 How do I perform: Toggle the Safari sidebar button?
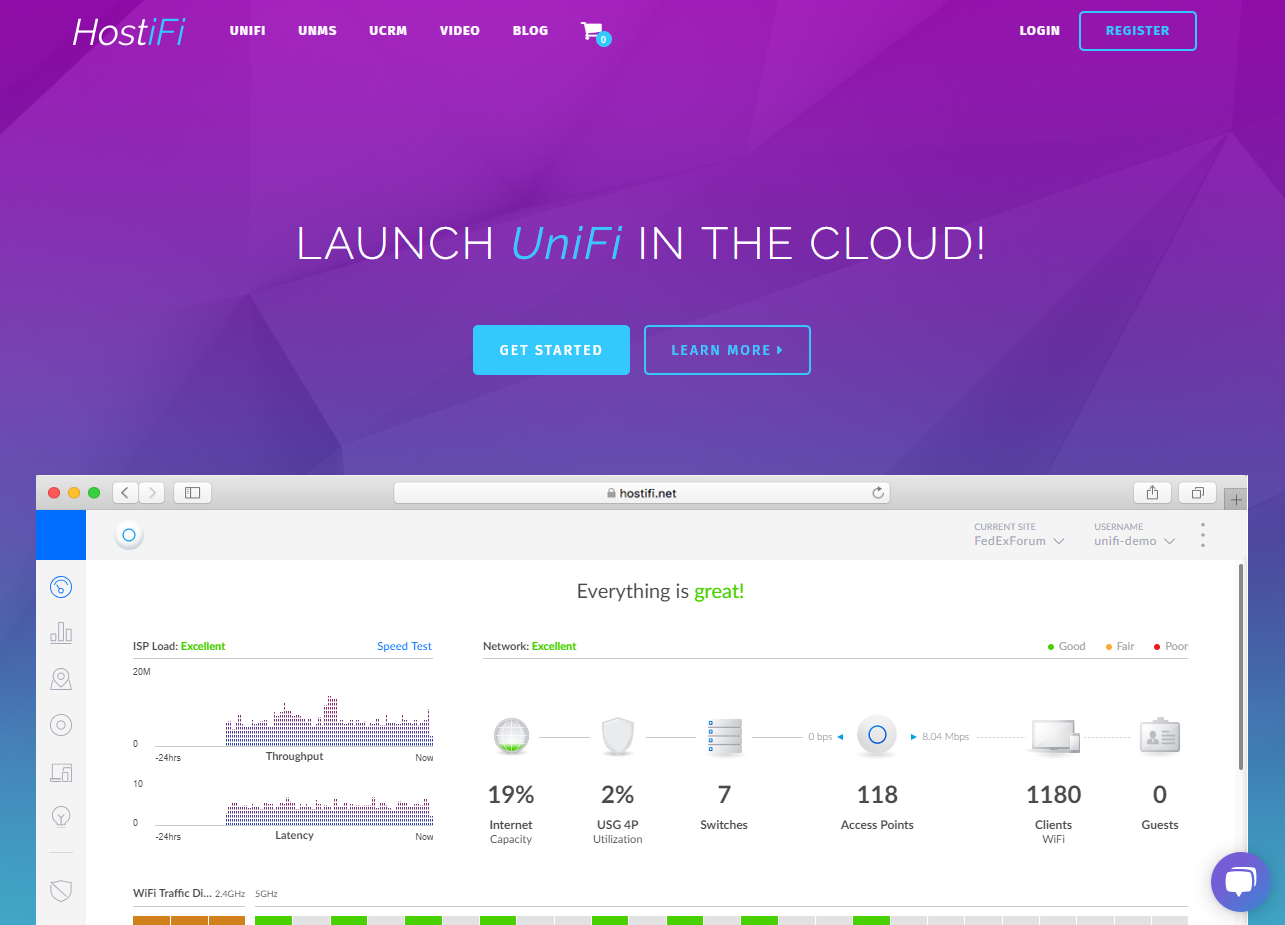tap(193, 492)
